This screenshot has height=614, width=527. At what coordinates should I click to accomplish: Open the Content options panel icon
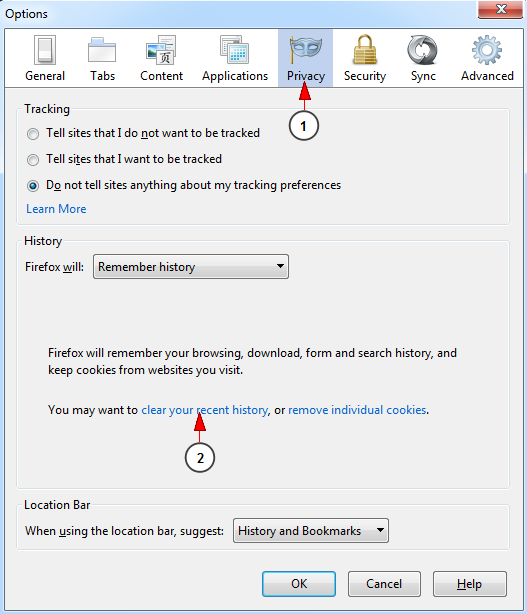tap(161, 50)
